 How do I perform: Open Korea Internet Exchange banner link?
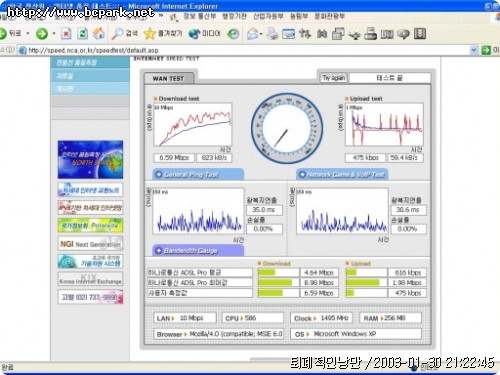tap(90, 279)
